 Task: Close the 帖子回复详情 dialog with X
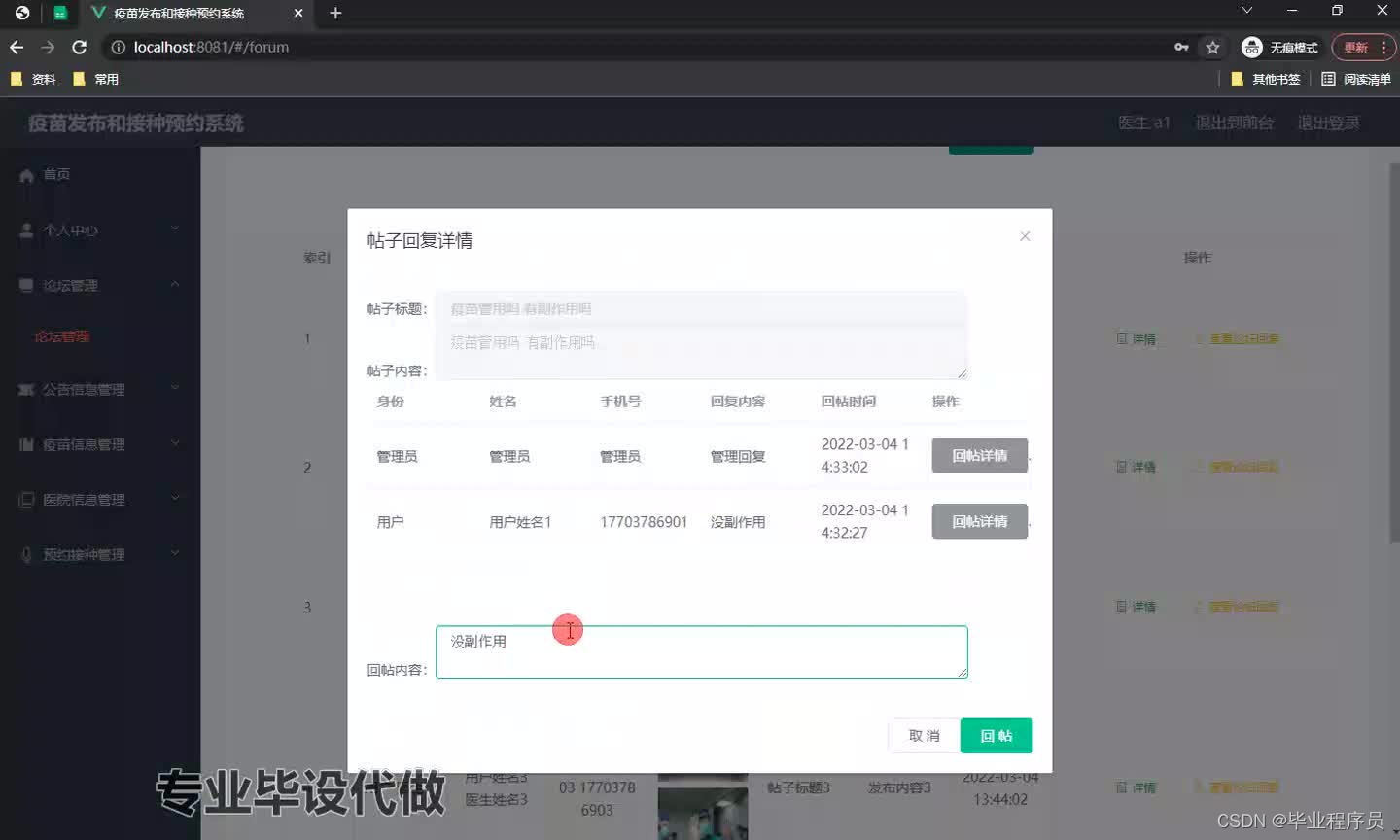(1025, 236)
